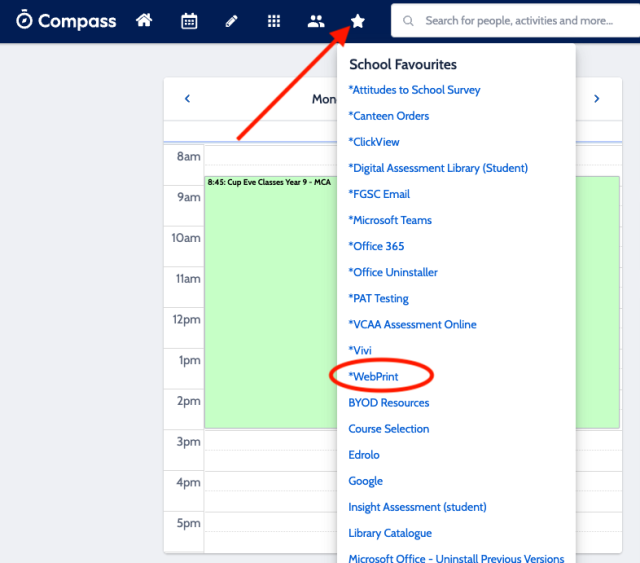Open Library Catalogue link
The height and width of the screenshot is (563, 640).
point(390,533)
